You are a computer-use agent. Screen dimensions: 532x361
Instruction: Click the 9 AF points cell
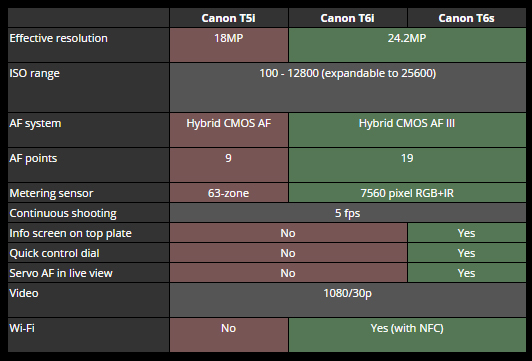pyautogui.click(x=229, y=165)
